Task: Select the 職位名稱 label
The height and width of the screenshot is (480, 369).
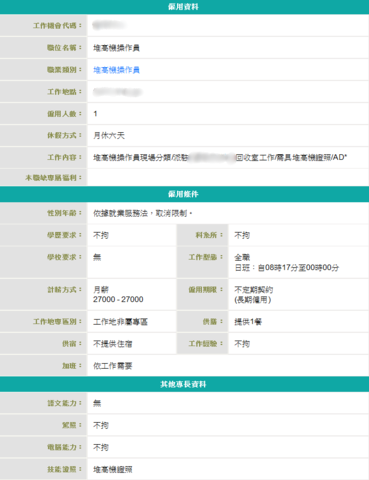Action: [x=64, y=48]
